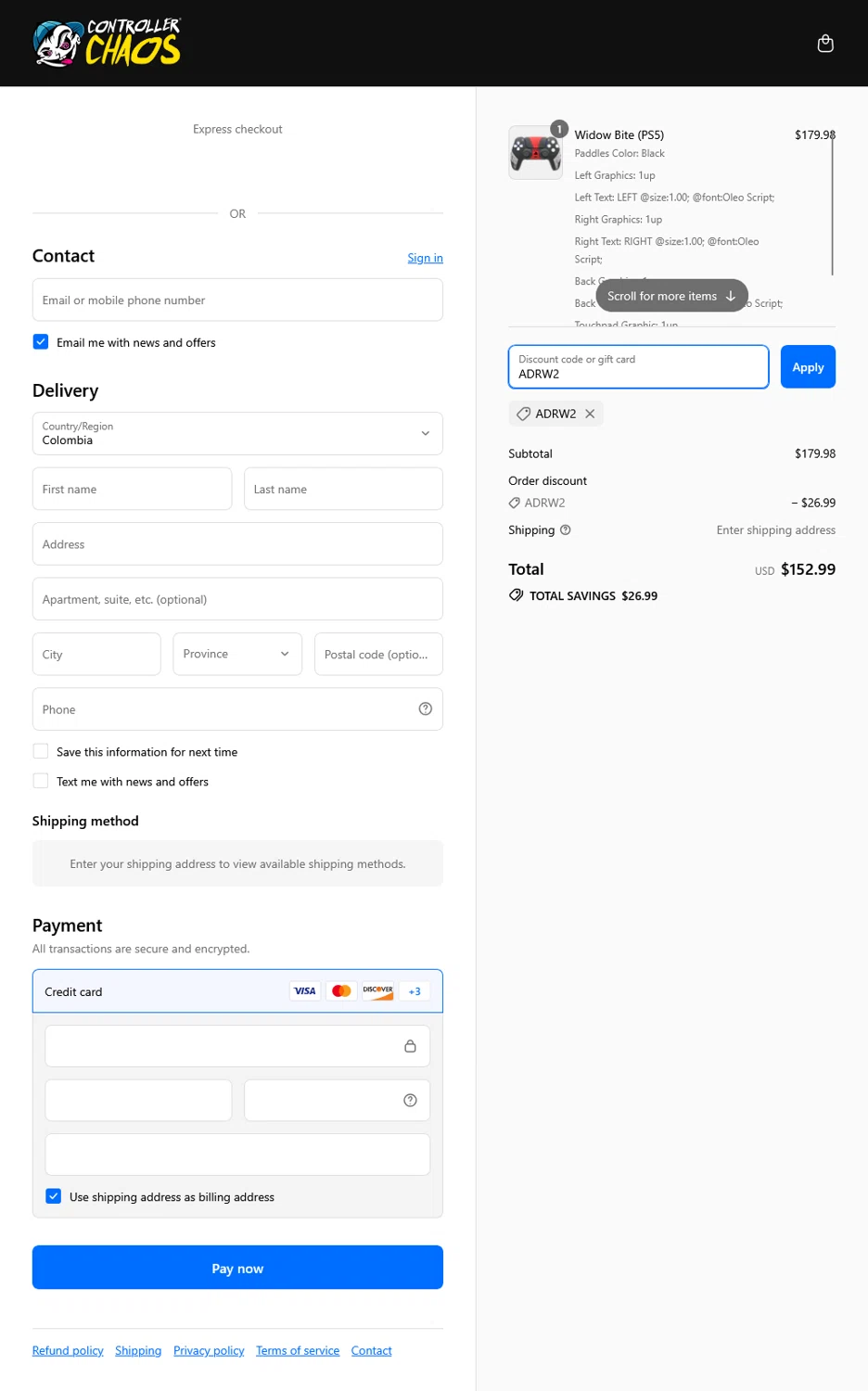Click the Express checkout label
Image resolution: width=868 pixels, height=1391 pixels.
pos(237,129)
